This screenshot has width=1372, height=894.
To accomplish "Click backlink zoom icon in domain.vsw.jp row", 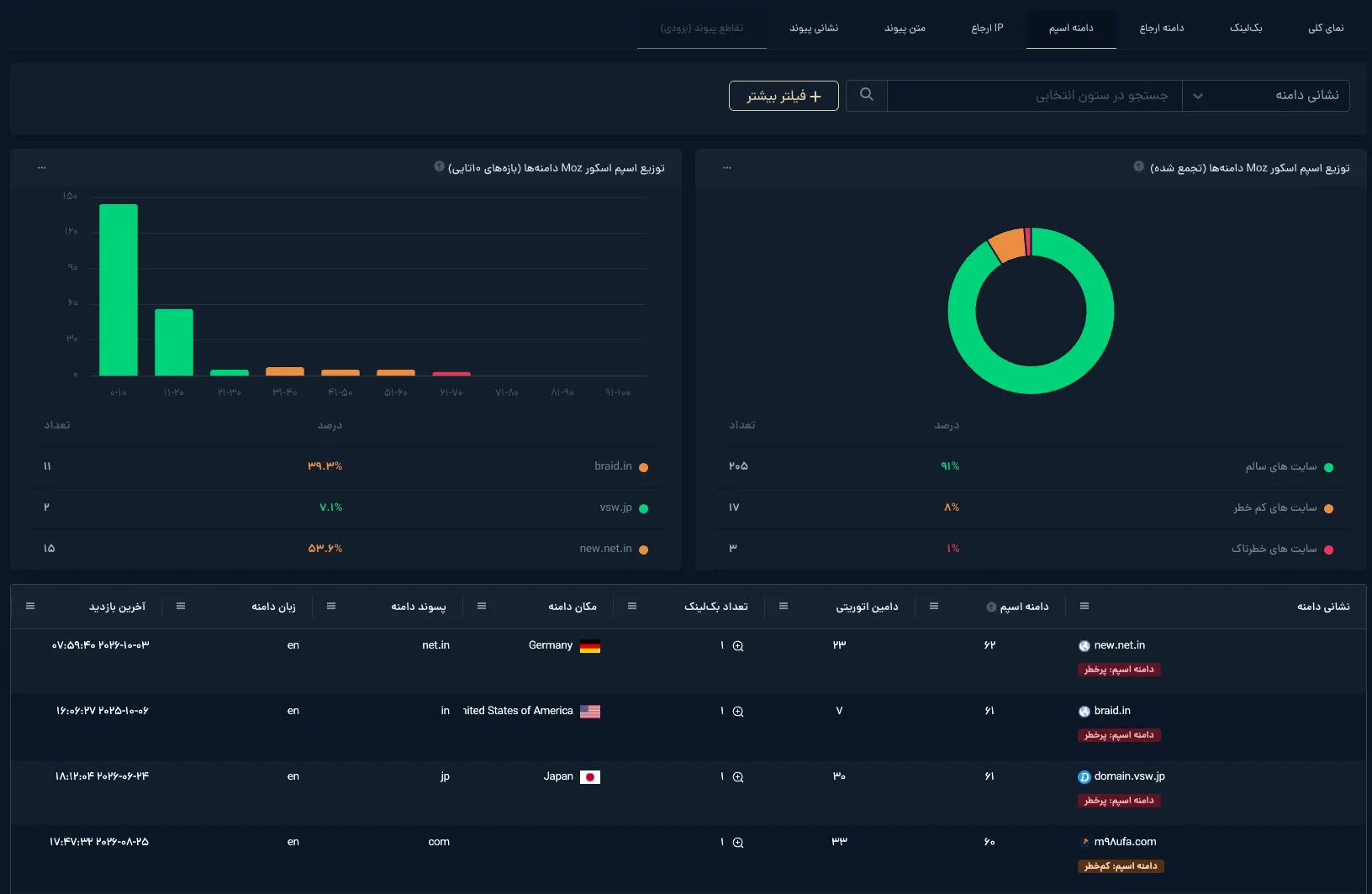I will 738,777.
